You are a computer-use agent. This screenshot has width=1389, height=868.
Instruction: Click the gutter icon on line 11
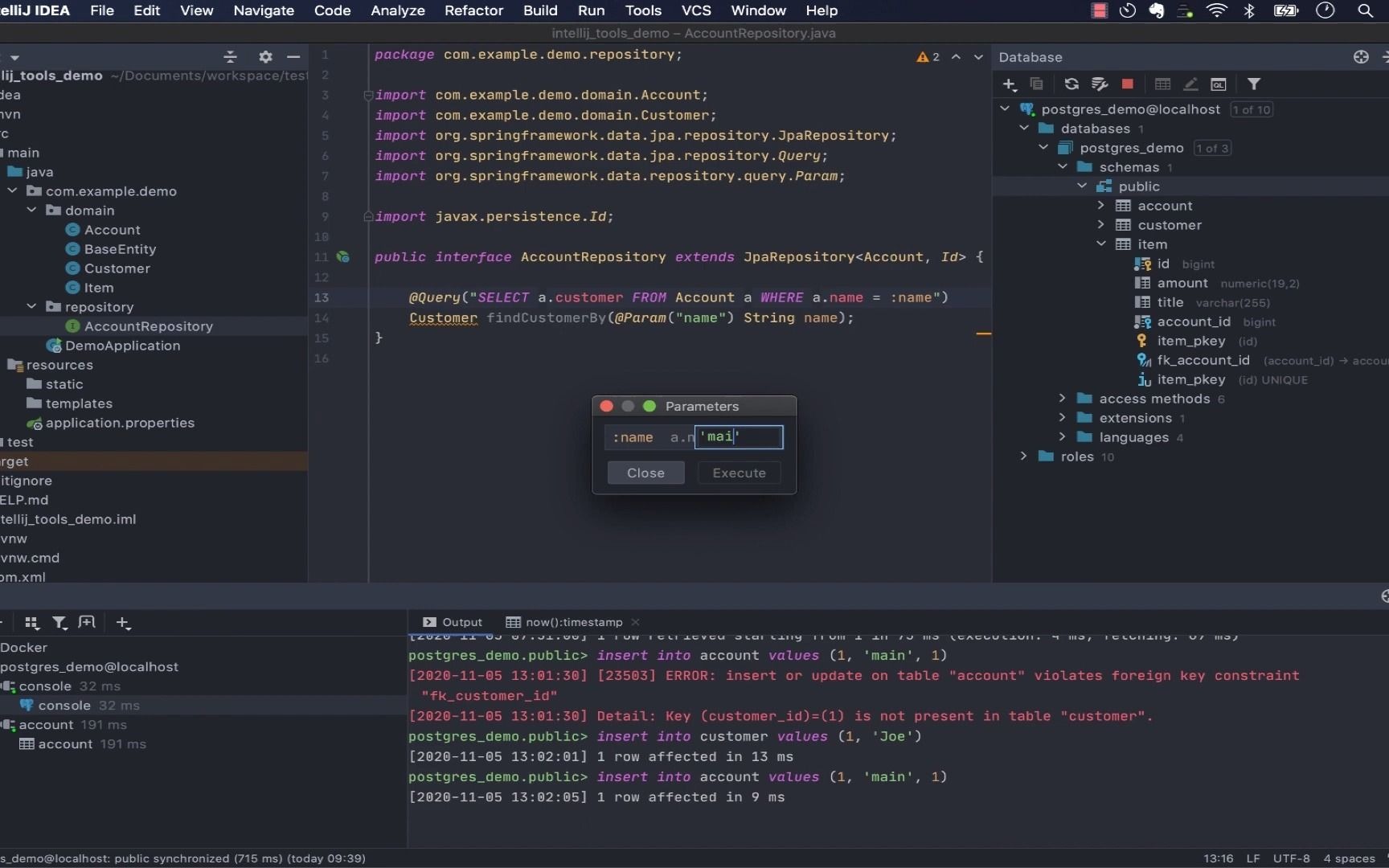(x=343, y=257)
